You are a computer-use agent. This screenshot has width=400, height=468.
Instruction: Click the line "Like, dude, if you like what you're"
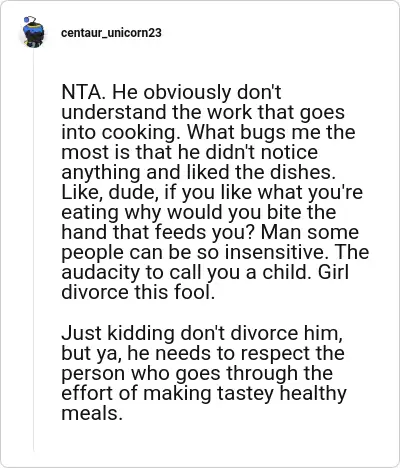tap(212, 192)
